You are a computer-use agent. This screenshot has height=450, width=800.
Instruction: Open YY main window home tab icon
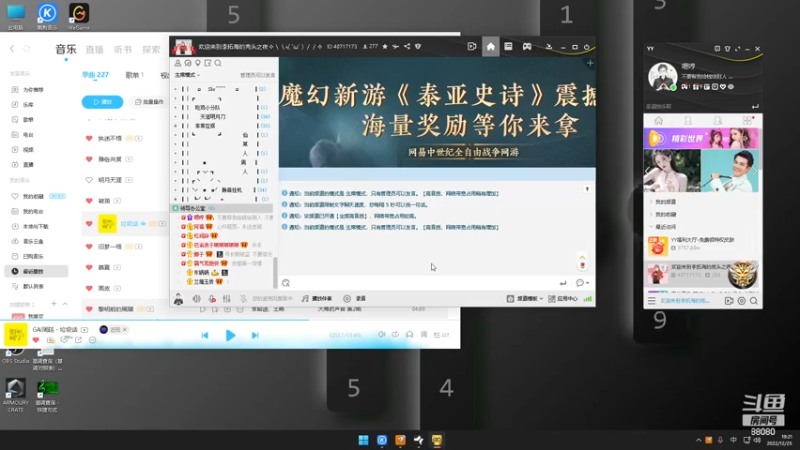click(659, 121)
